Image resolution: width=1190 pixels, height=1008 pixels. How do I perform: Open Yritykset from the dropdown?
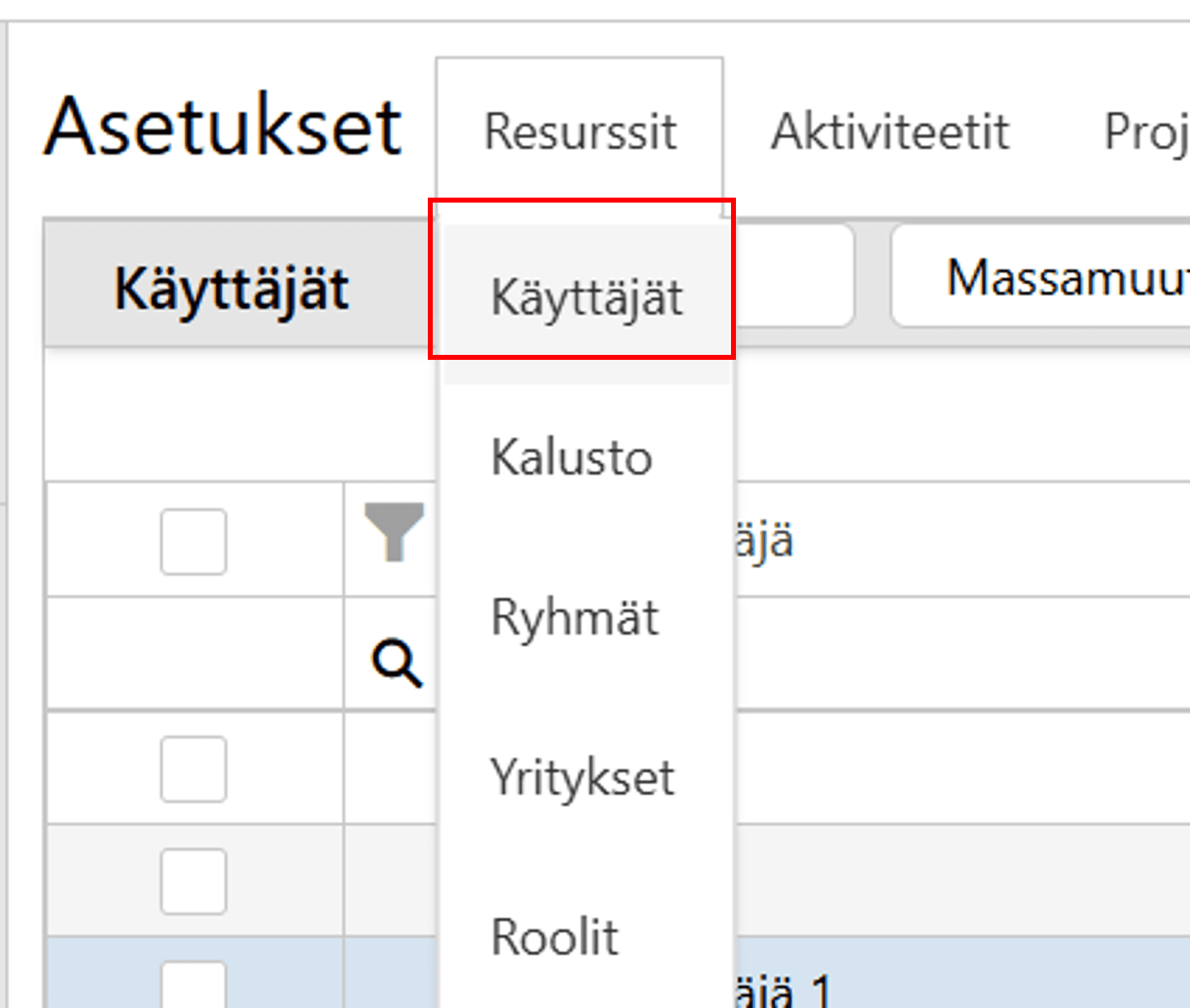[582, 778]
